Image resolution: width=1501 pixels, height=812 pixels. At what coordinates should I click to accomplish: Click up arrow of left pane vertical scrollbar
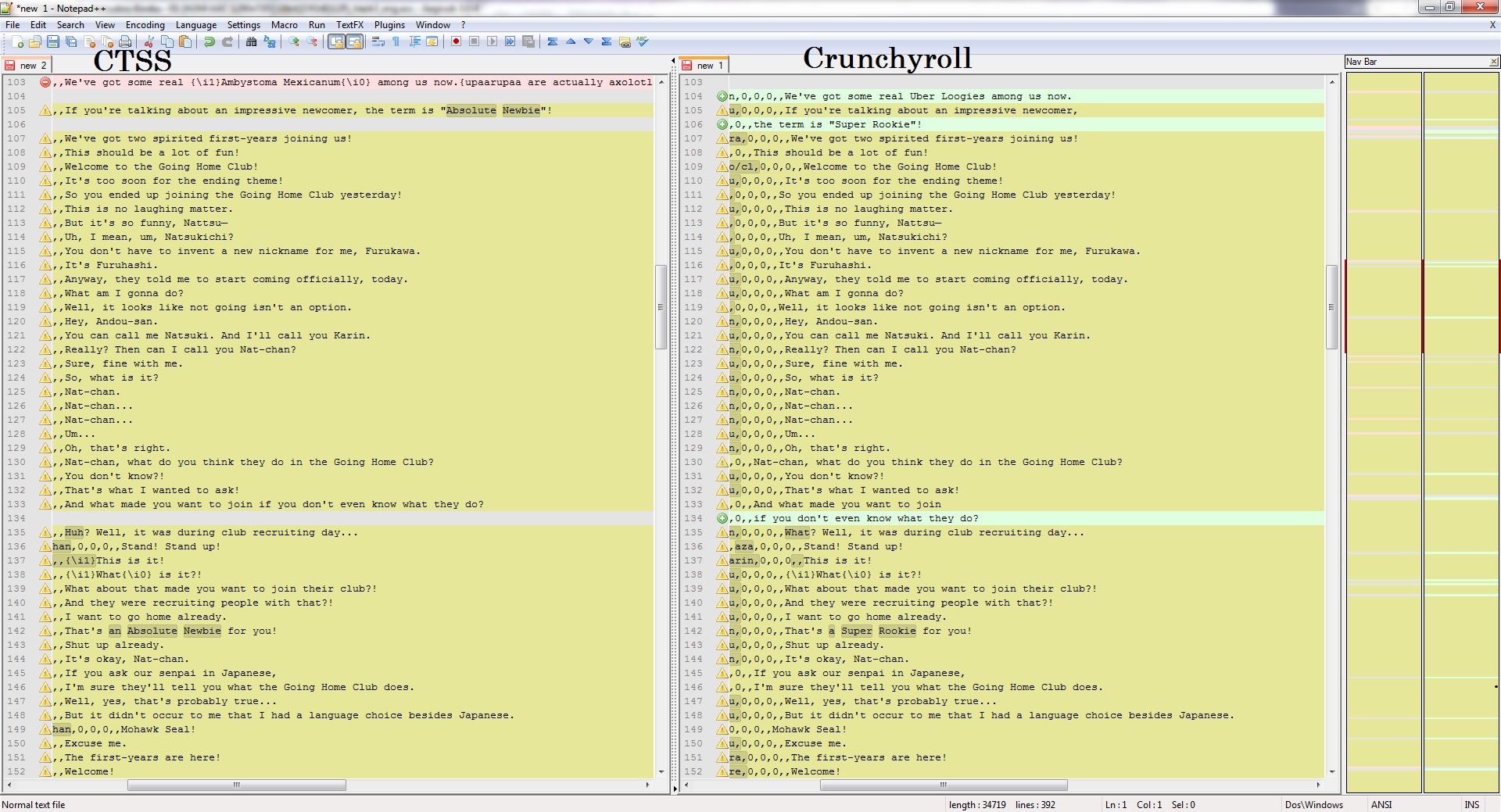point(661,81)
